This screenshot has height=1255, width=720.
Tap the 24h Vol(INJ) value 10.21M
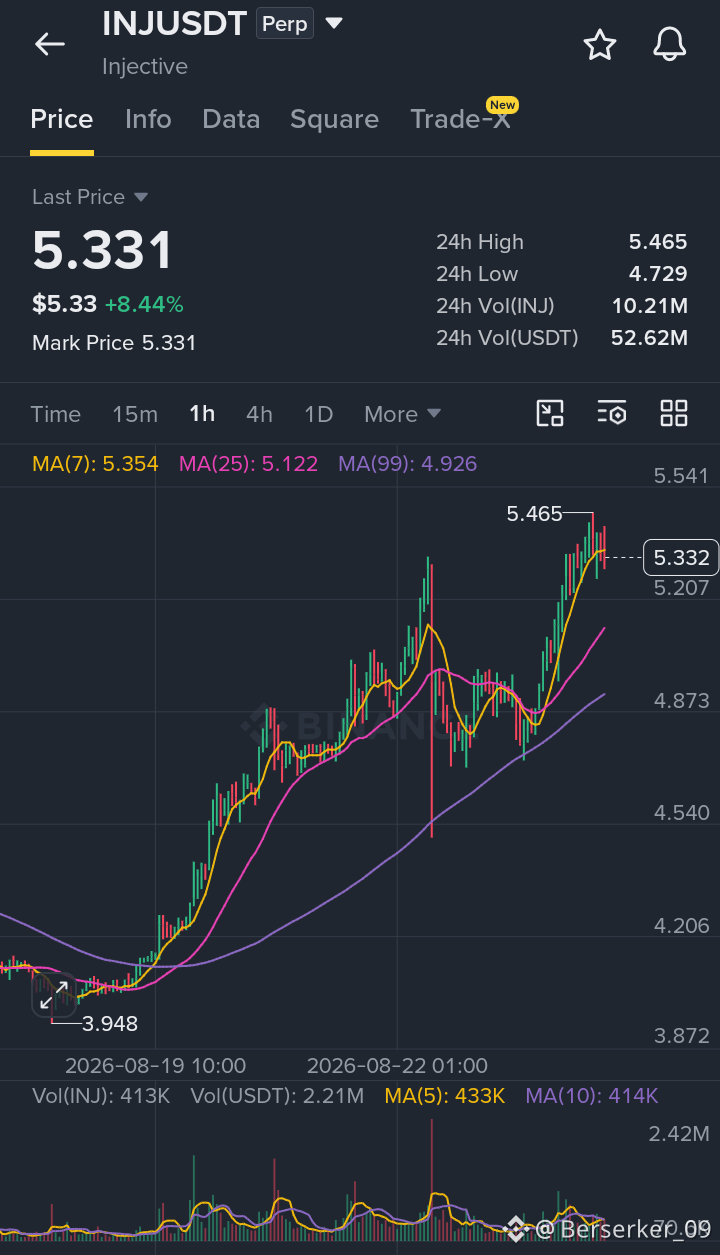pyautogui.click(x=650, y=306)
